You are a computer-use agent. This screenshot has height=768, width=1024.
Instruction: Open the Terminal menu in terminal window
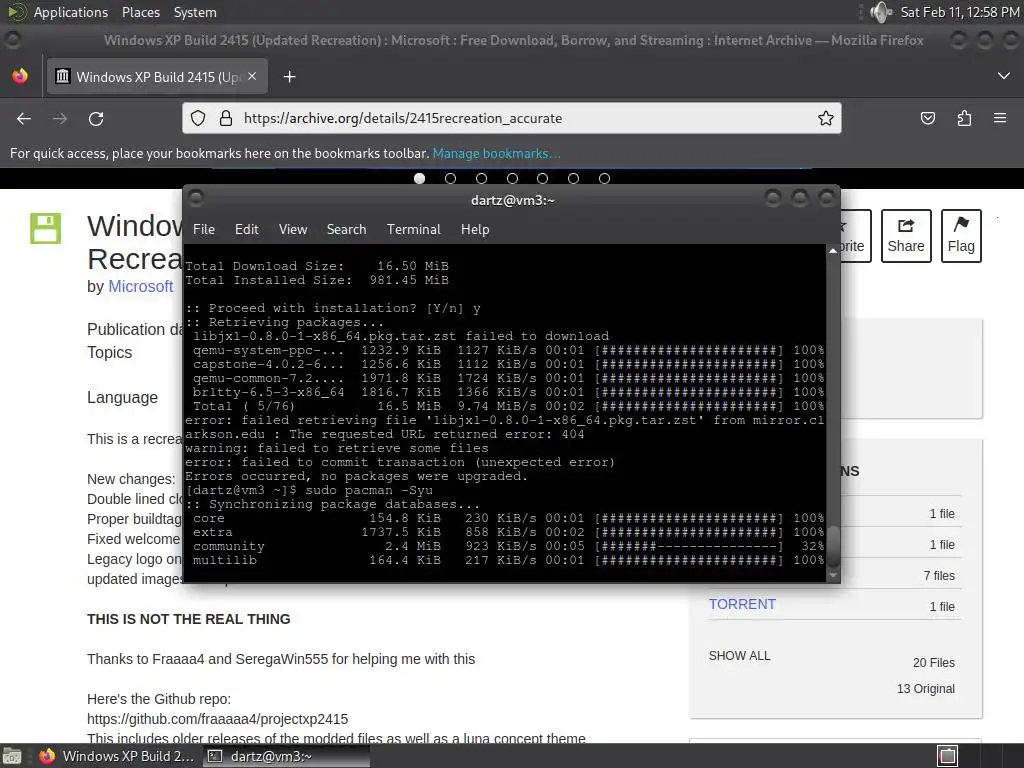[413, 229]
